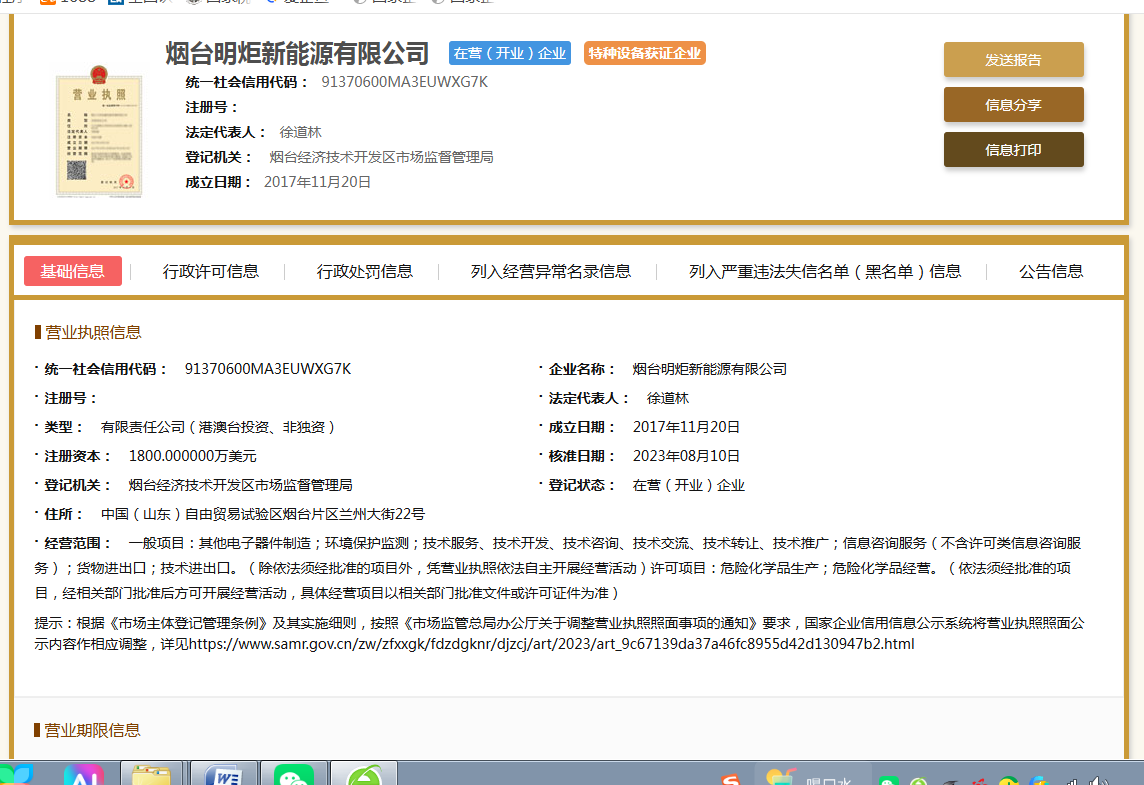Click the 发送报告 button

(x=1013, y=60)
